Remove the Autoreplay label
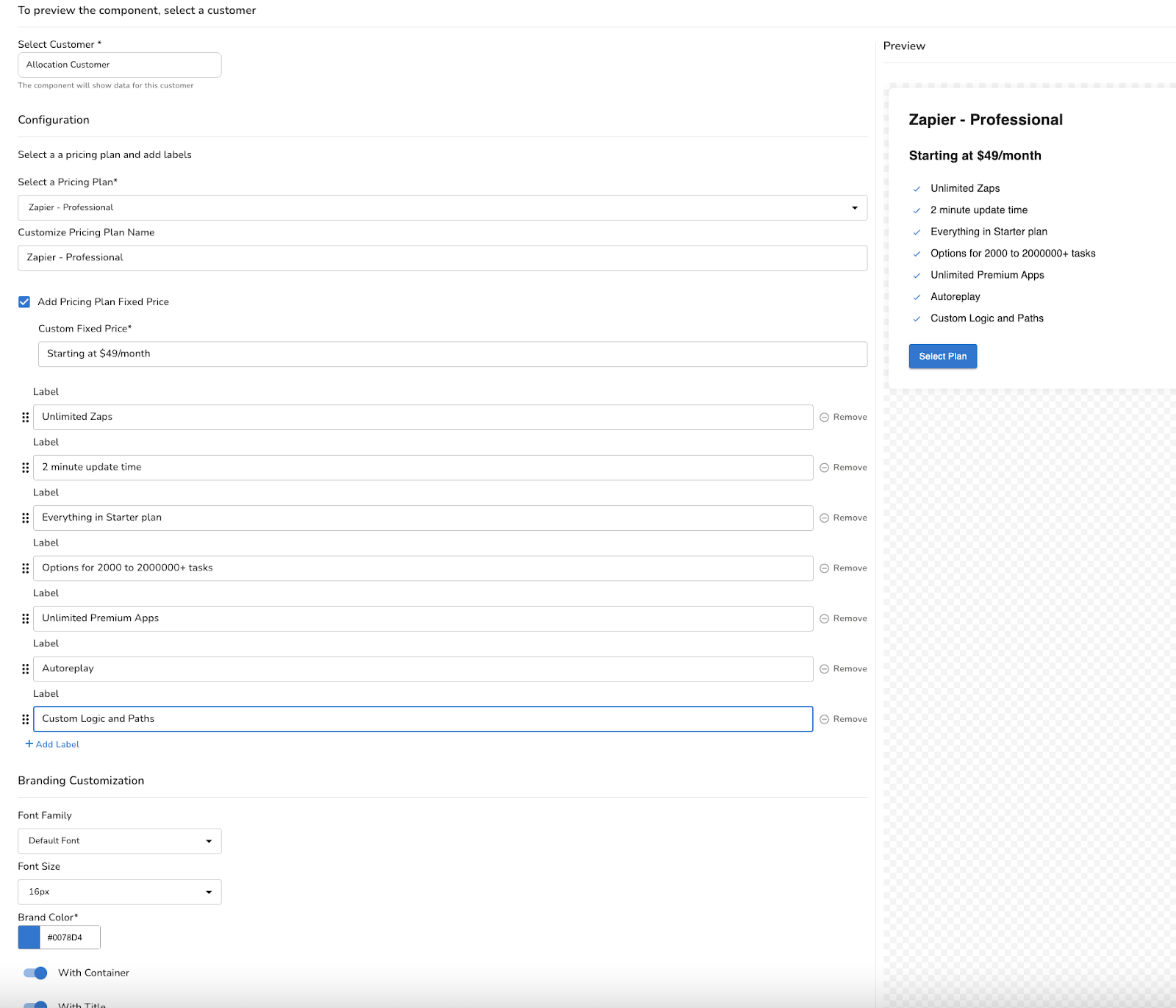 [x=844, y=669]
